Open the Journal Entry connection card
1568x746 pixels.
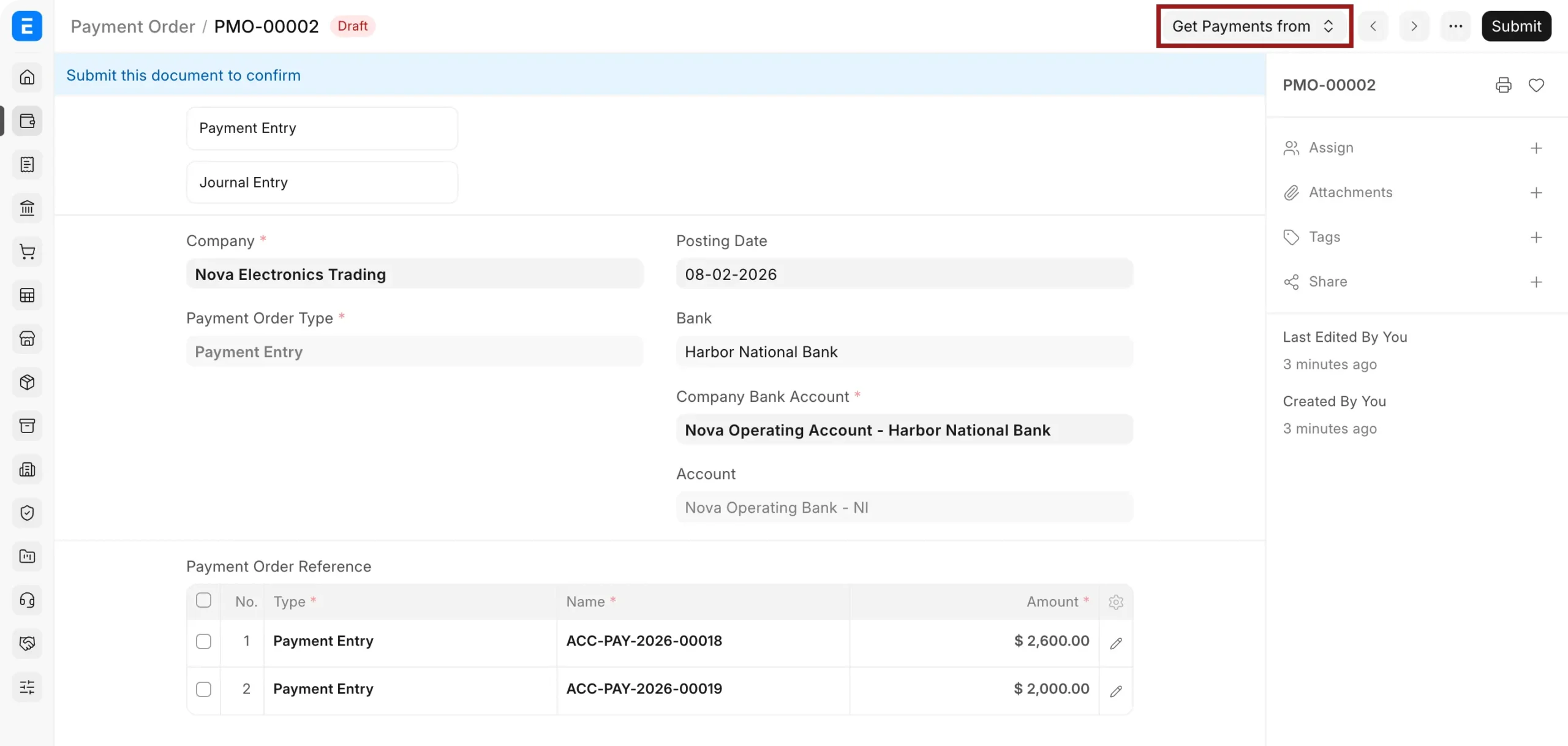[322, 183]
